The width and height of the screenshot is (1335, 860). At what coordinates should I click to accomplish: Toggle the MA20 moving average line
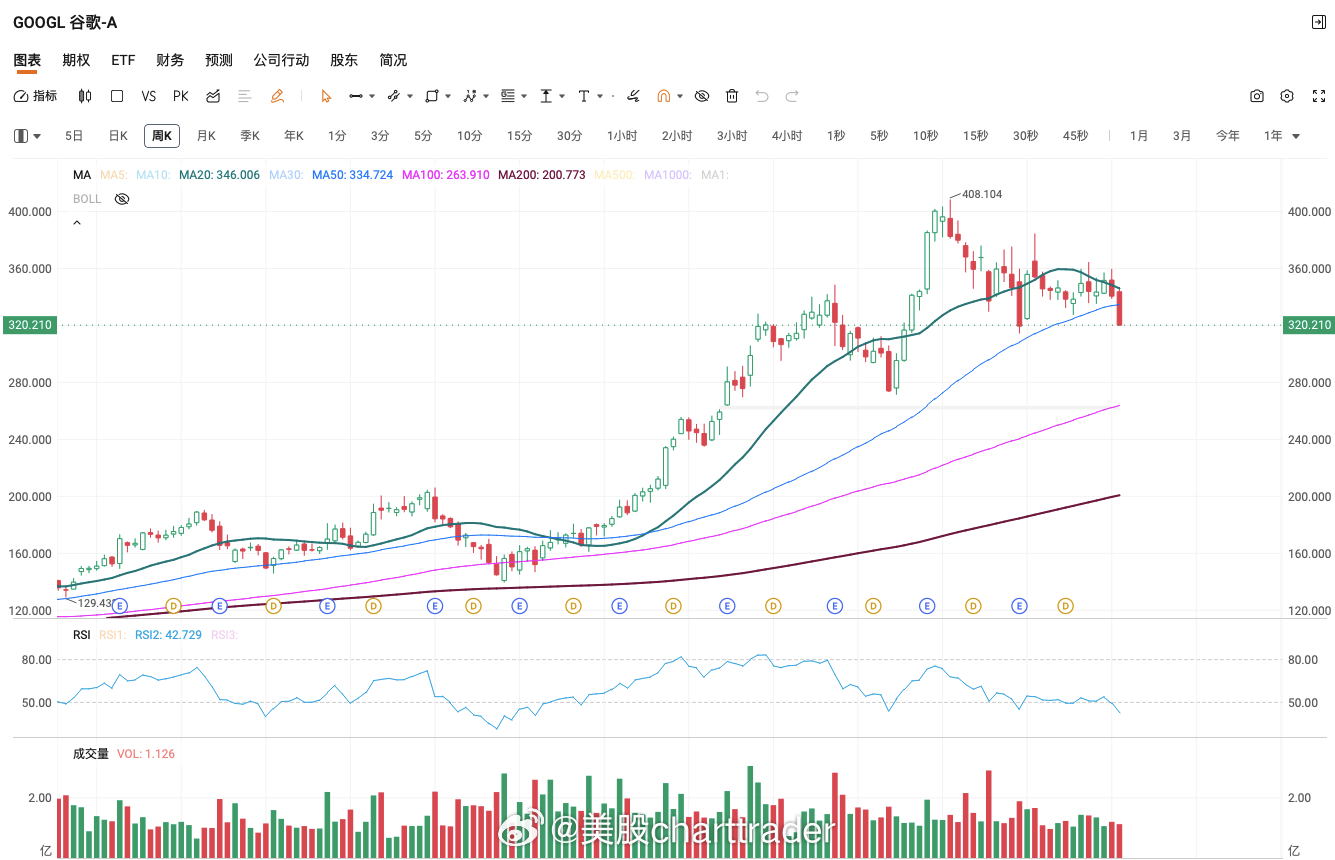[219, 175]
